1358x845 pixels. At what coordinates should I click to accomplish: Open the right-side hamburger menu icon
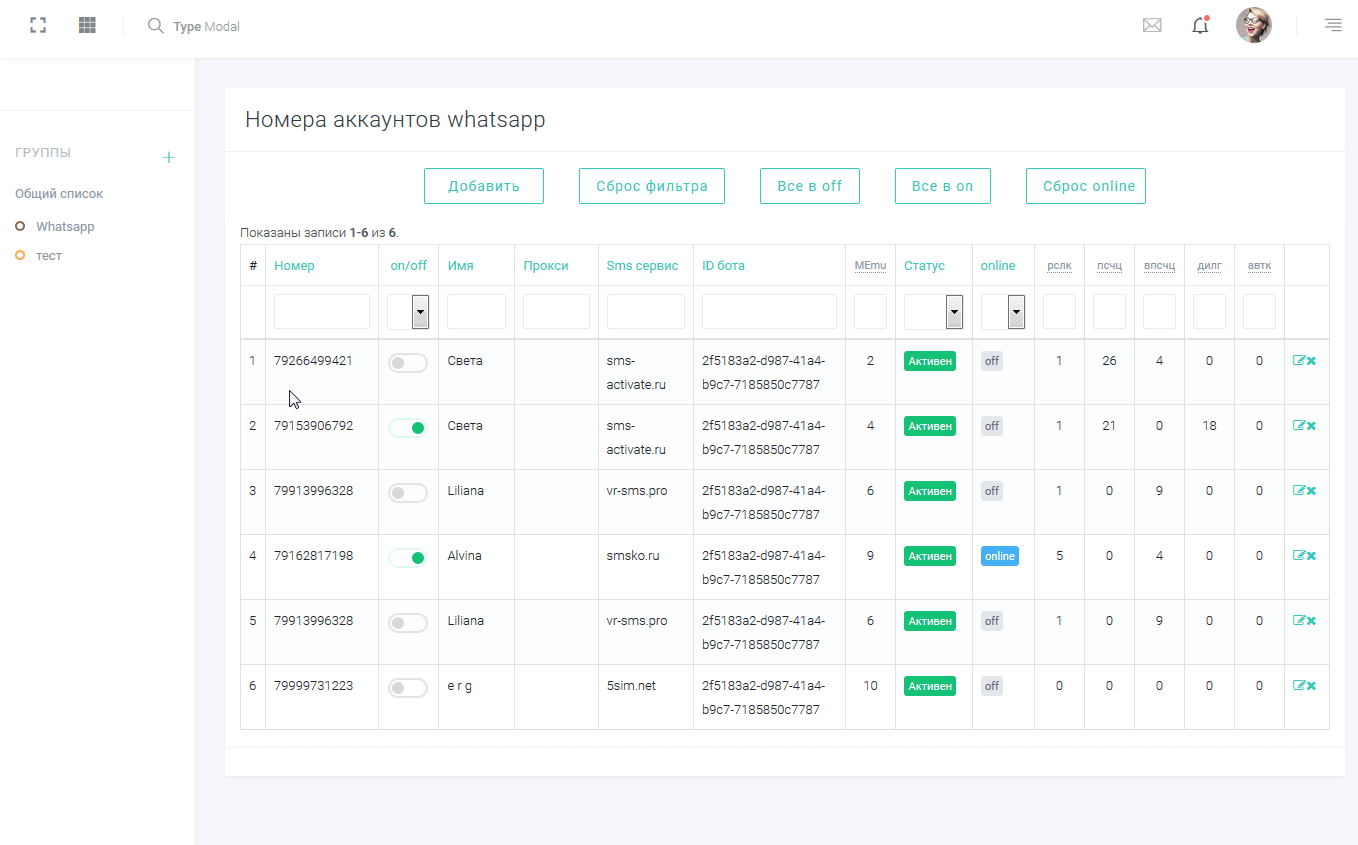click(x=1333, y=26)
